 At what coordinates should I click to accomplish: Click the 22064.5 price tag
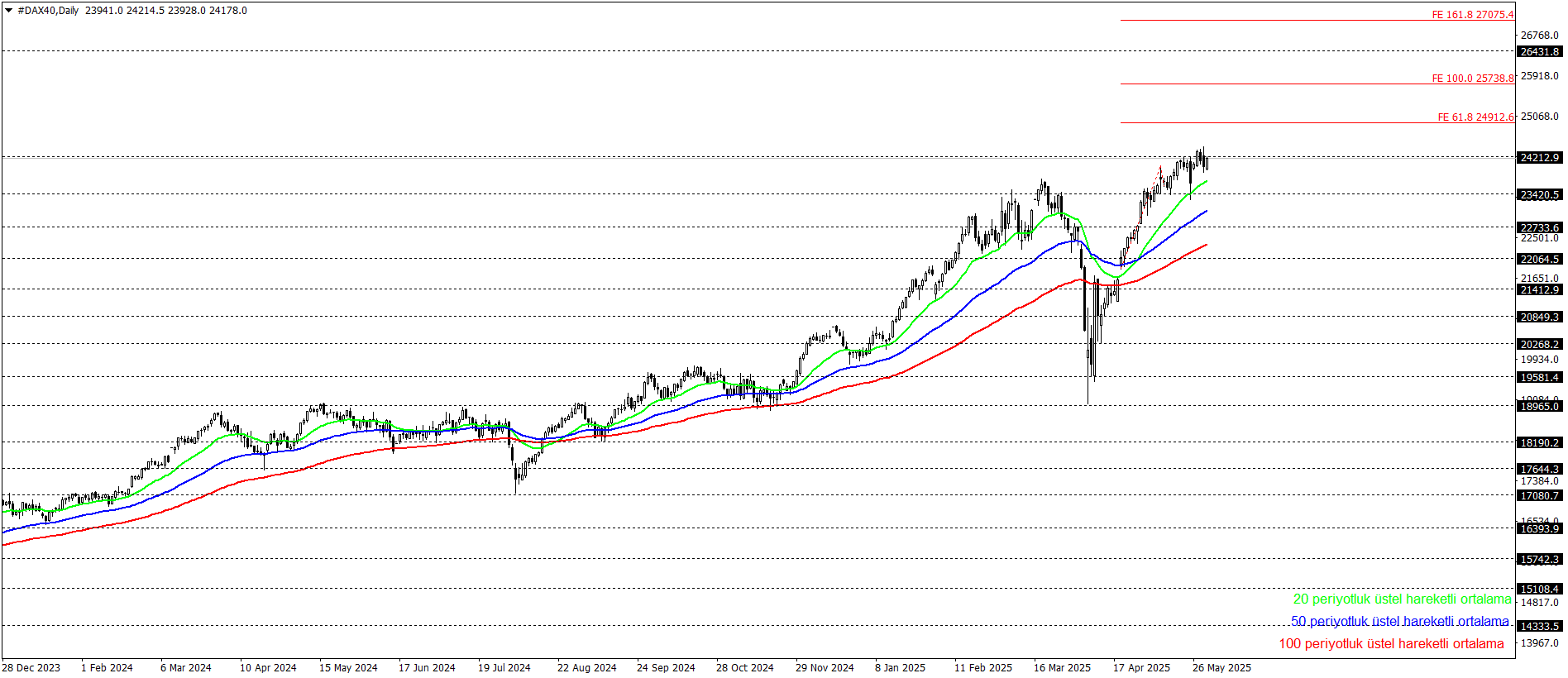(x=1540, y=259)
